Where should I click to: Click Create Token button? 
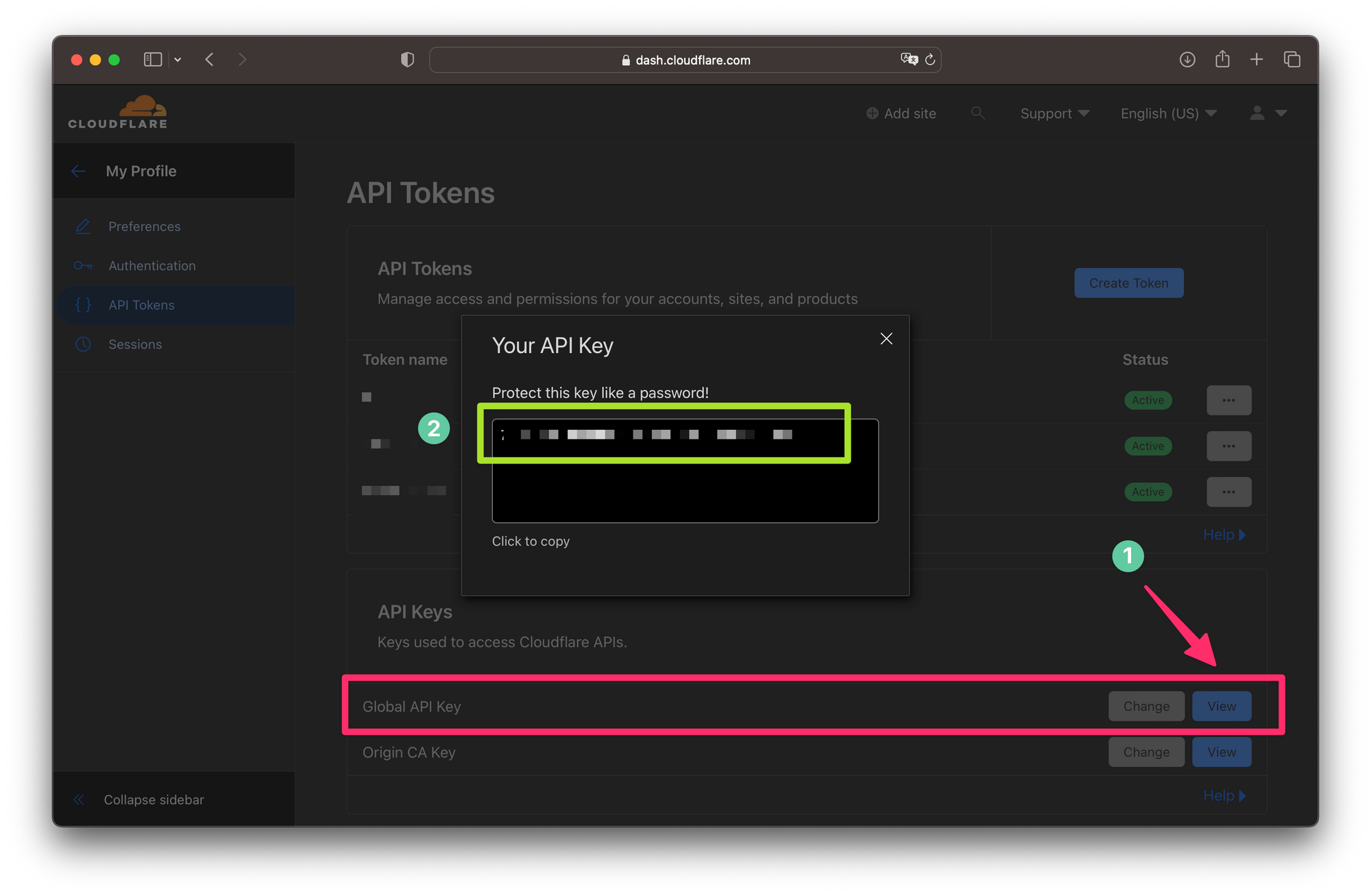pos(1128,283)
